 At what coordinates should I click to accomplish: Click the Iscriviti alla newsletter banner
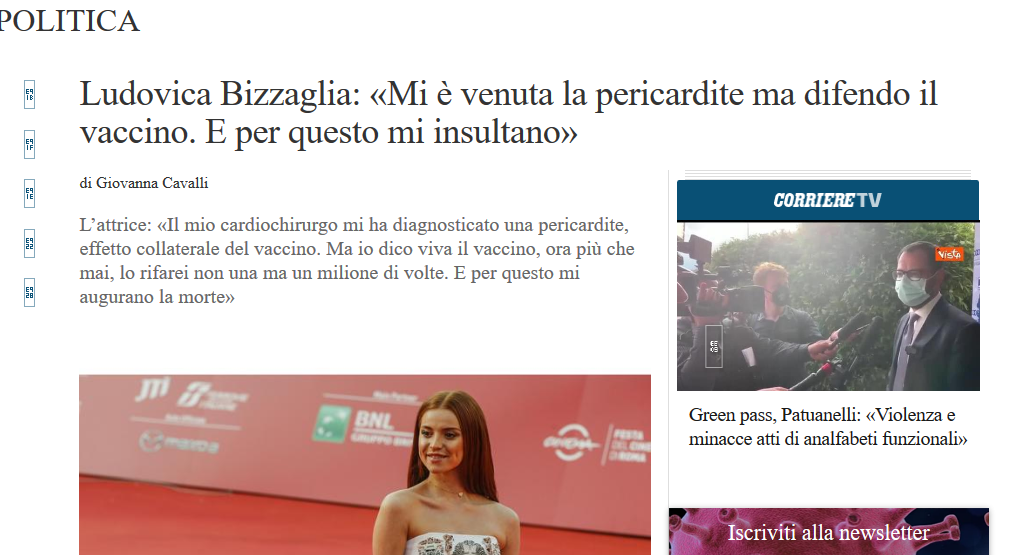click(829, 532)
